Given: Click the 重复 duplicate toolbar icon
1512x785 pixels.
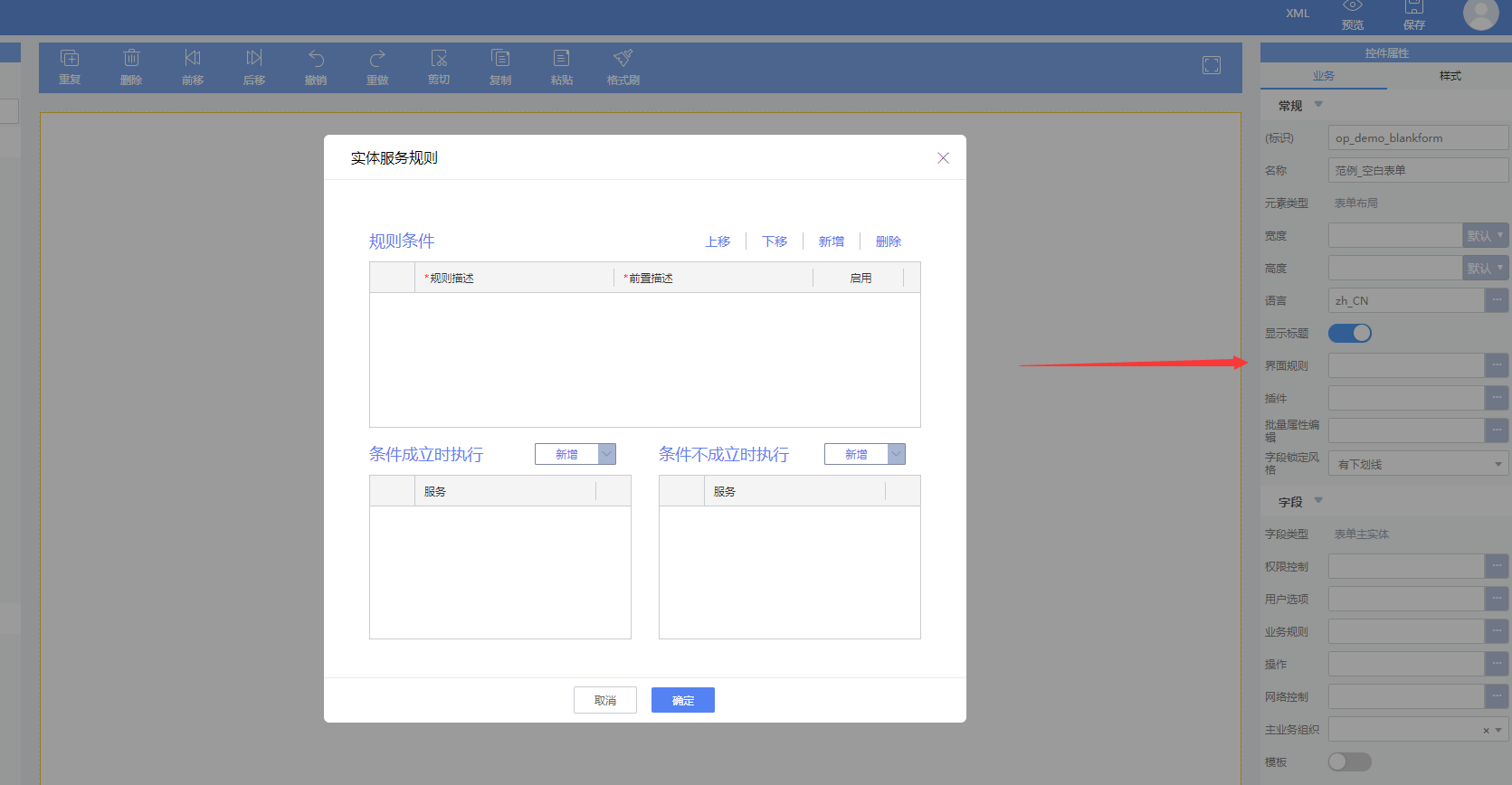Looking at the screenshot, I should click(x=70, y=58).
